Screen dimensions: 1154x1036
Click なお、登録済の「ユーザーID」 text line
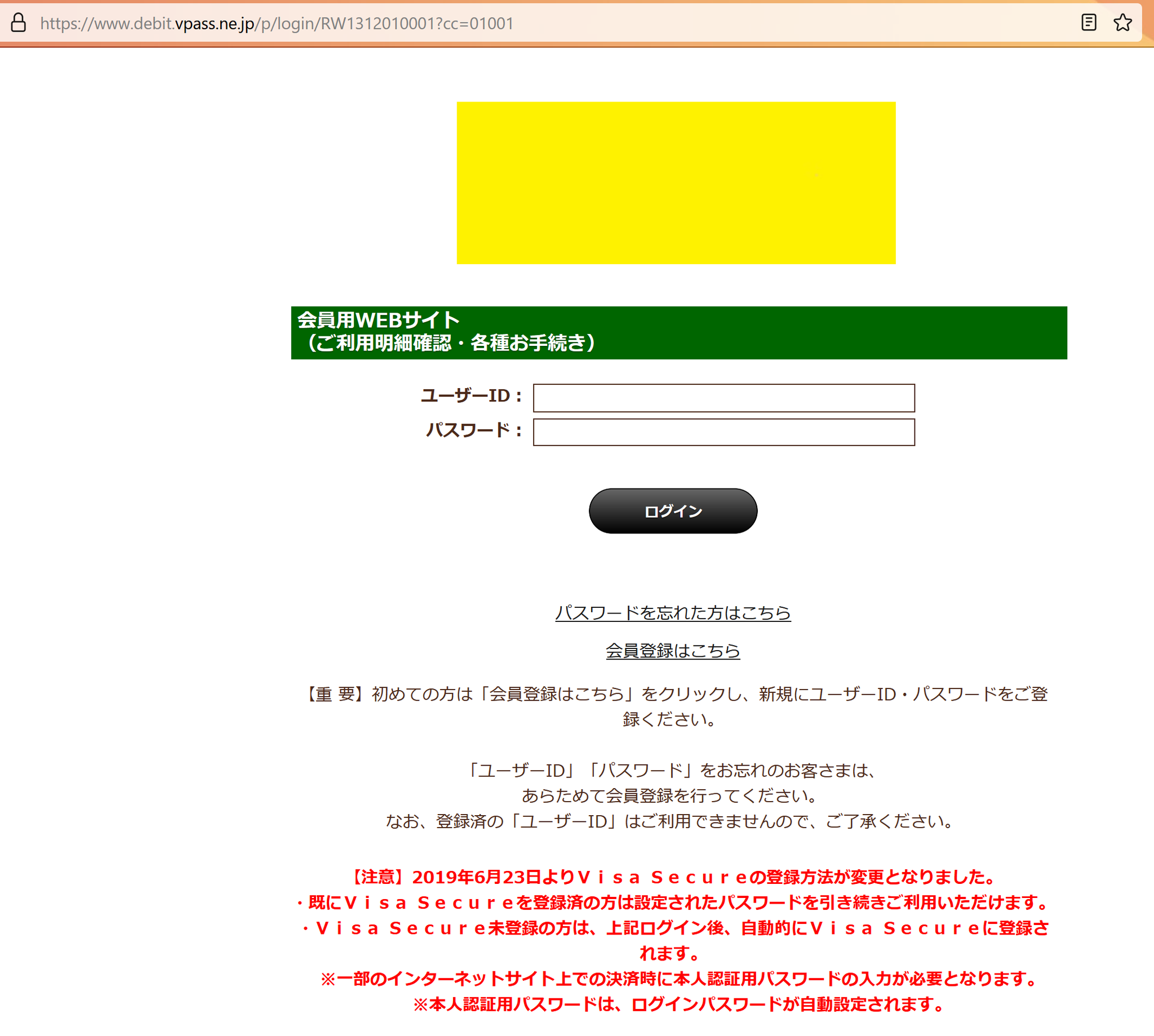(669, 821)
